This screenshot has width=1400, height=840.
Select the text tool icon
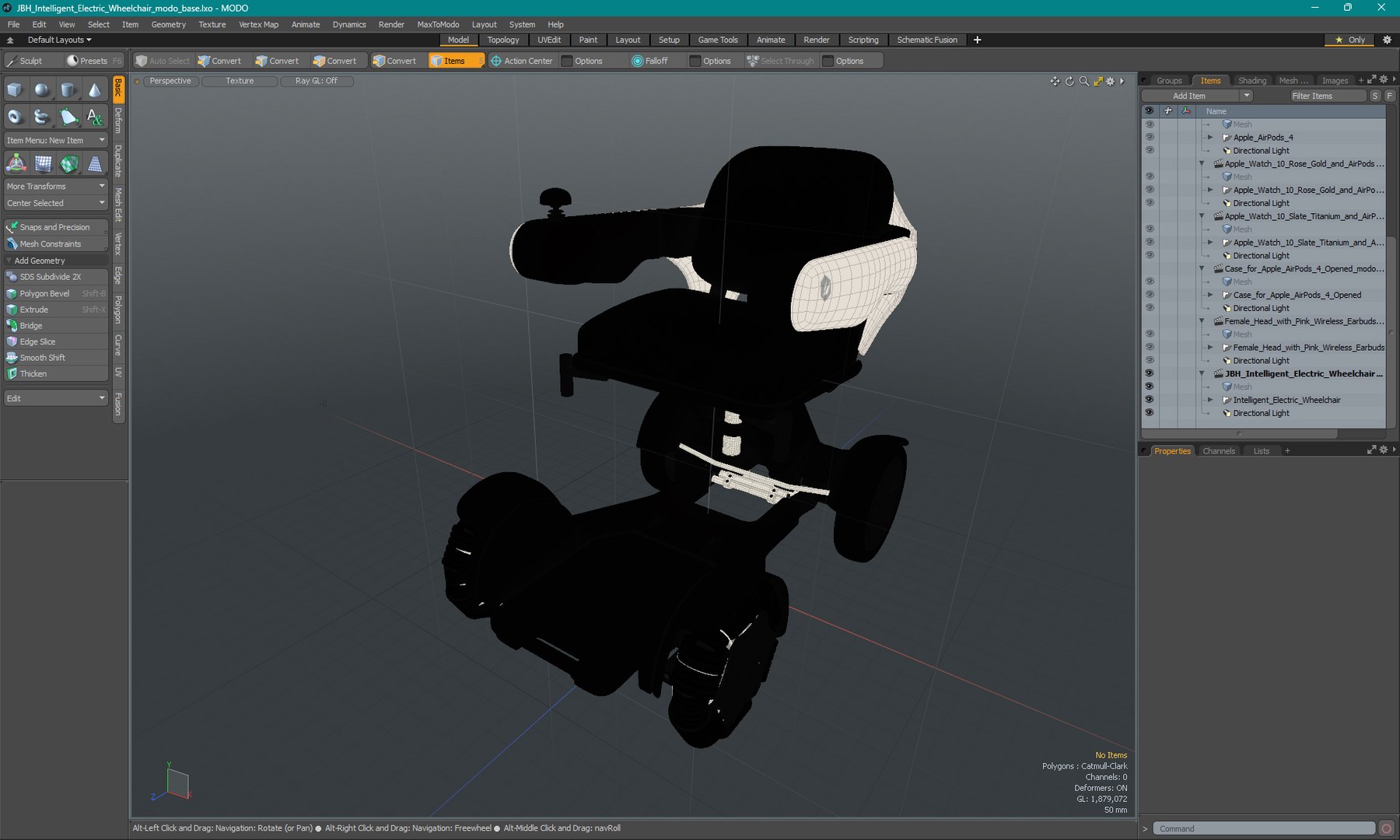click(x=94, y=117)
